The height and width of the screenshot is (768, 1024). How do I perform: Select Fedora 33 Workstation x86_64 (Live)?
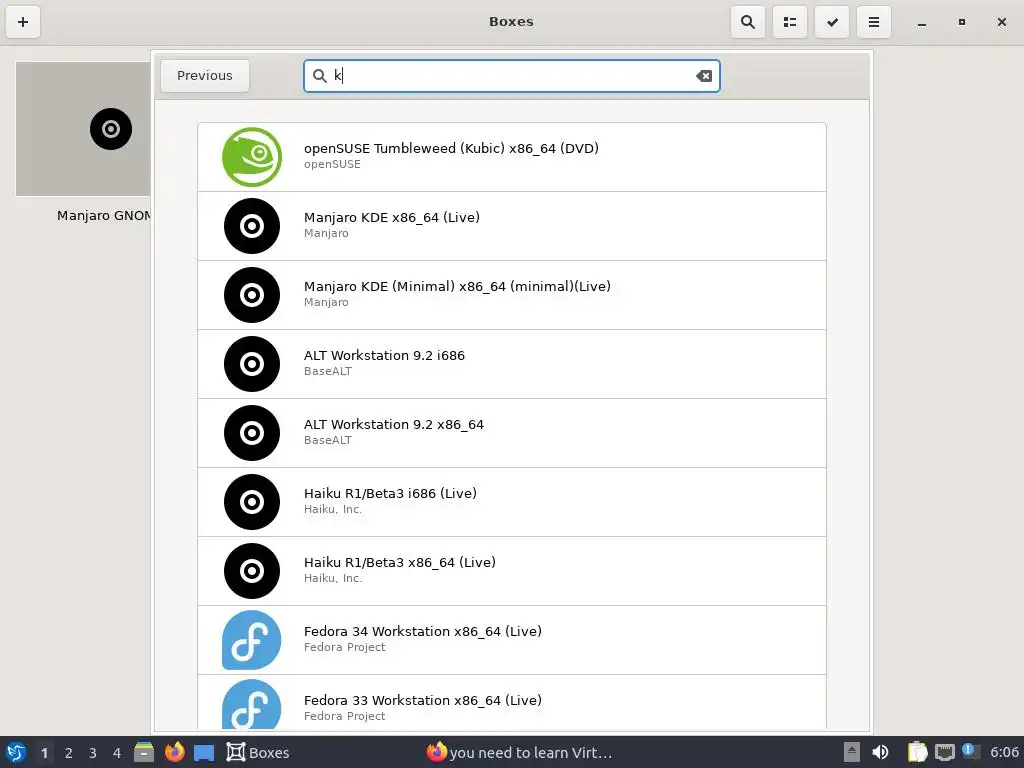(x=511, y=702)
